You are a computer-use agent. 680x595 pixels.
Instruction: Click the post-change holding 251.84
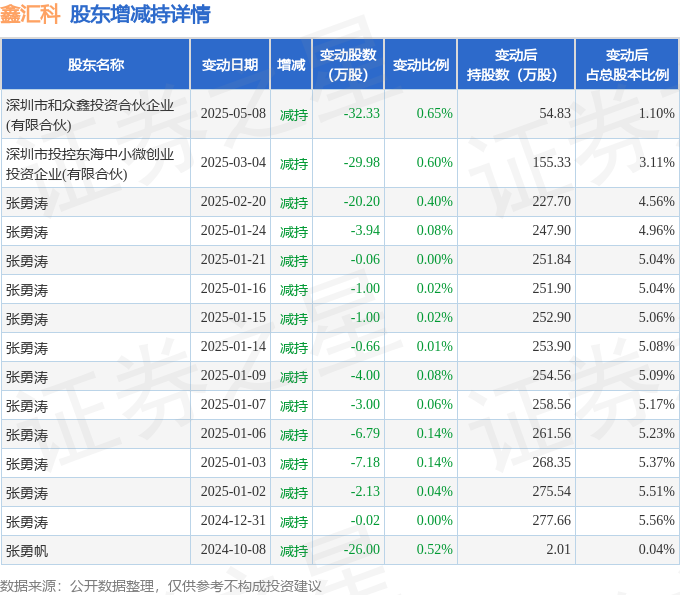click(x=552, y=259)
